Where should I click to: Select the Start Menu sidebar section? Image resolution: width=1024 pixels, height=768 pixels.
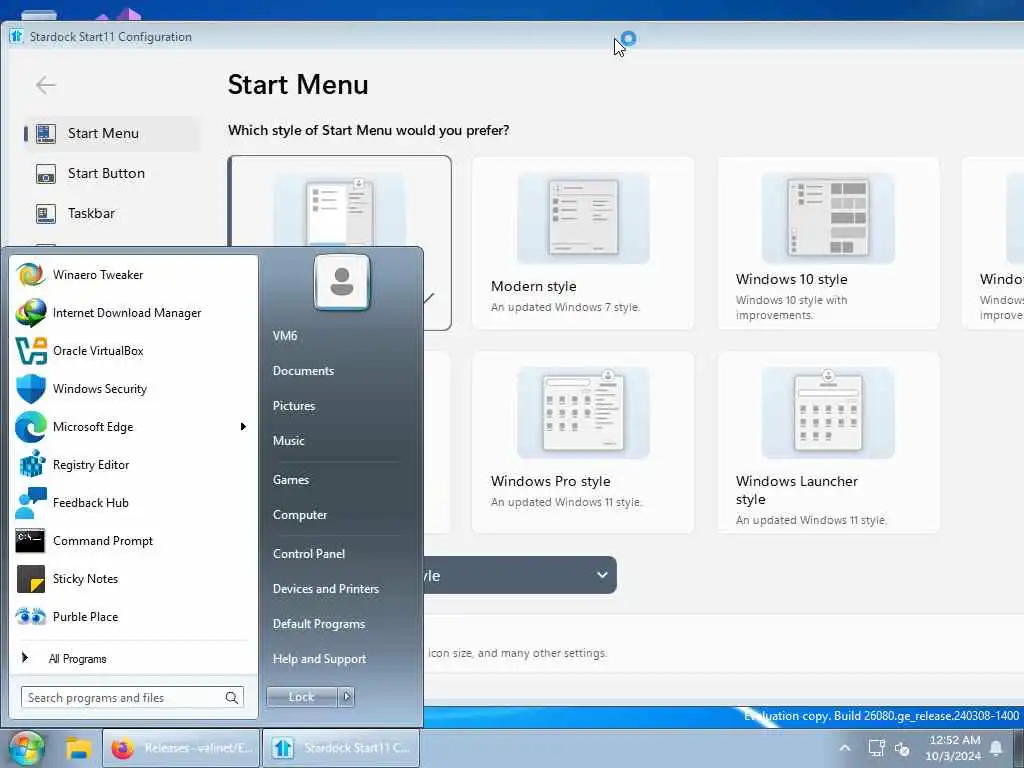coord(112,133)
